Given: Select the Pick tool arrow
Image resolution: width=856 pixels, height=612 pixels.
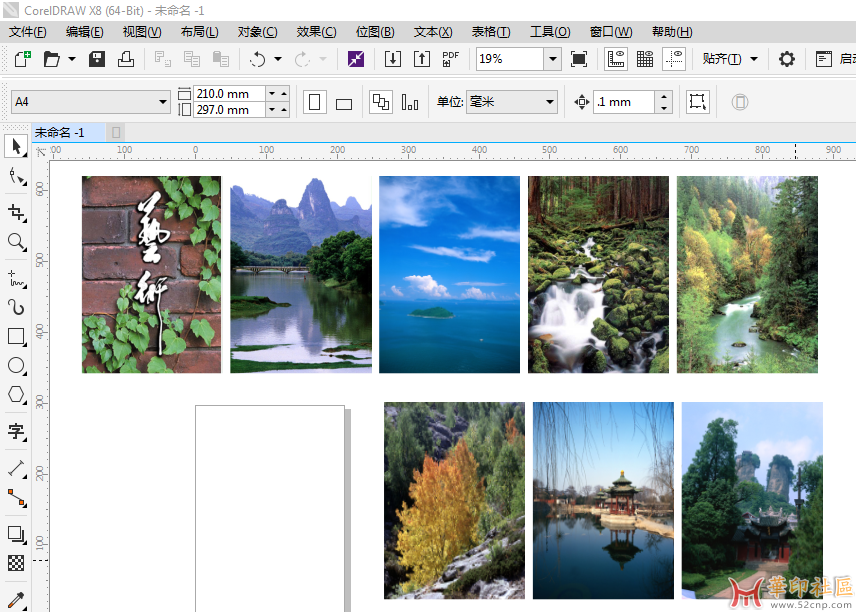Looking at the screenshot, I should coord(16,146).
